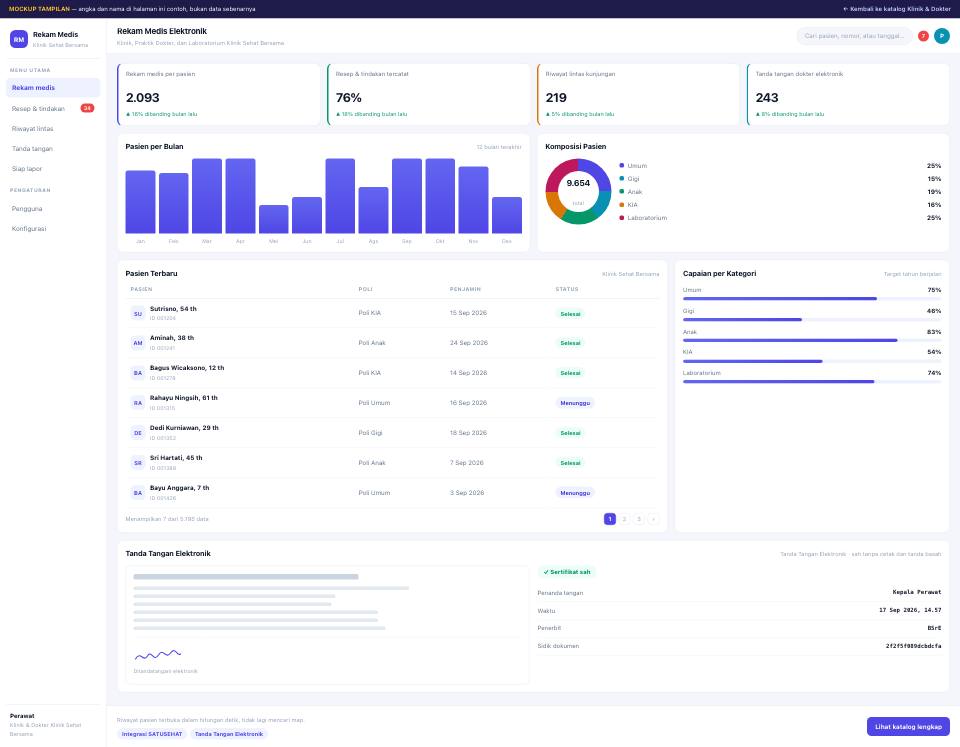Open the Tanda tangan sidebar item
960x747 pixels.
(x=53, y=149)
